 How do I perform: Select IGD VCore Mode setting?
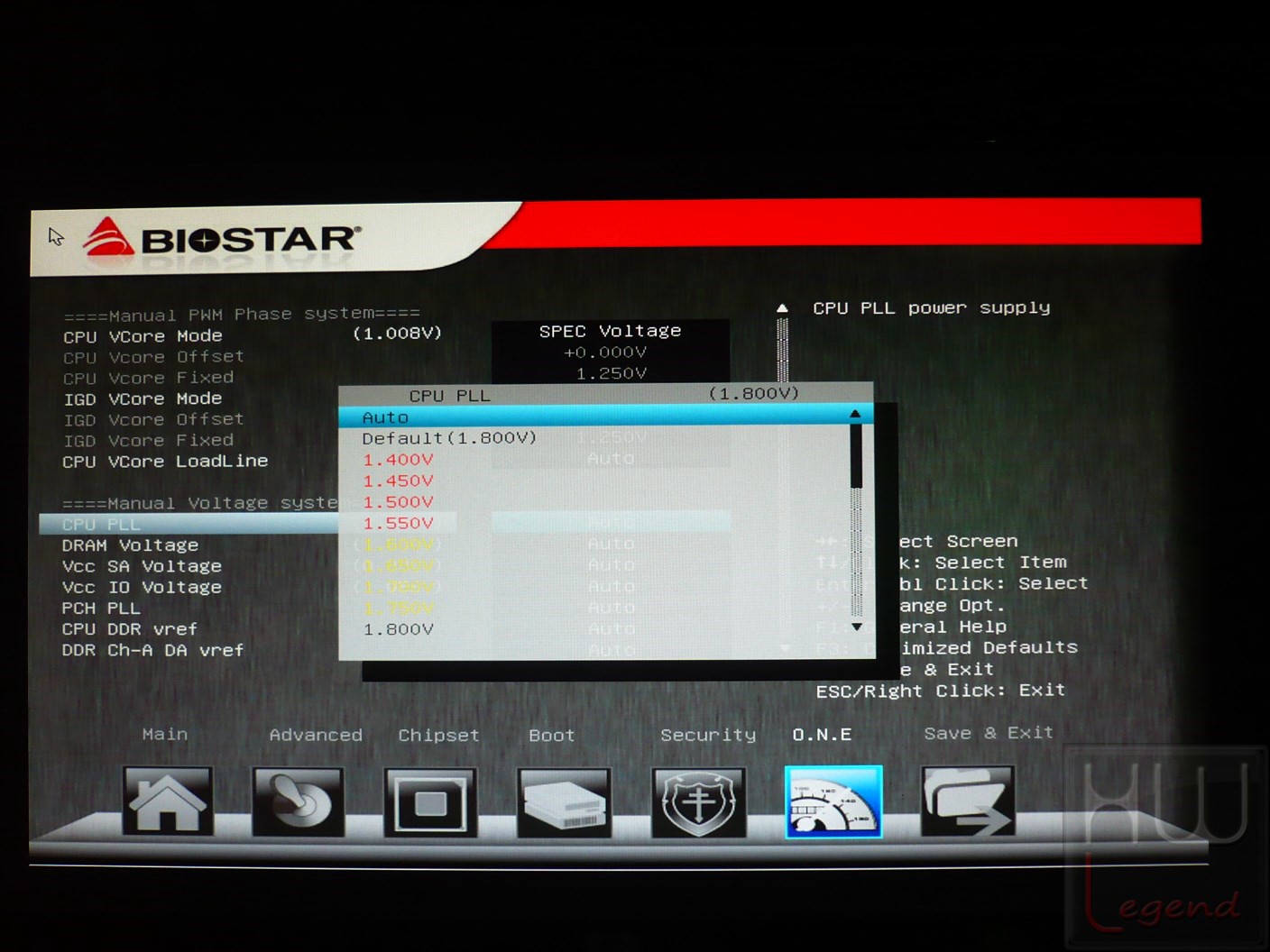[x=143, y=398]
